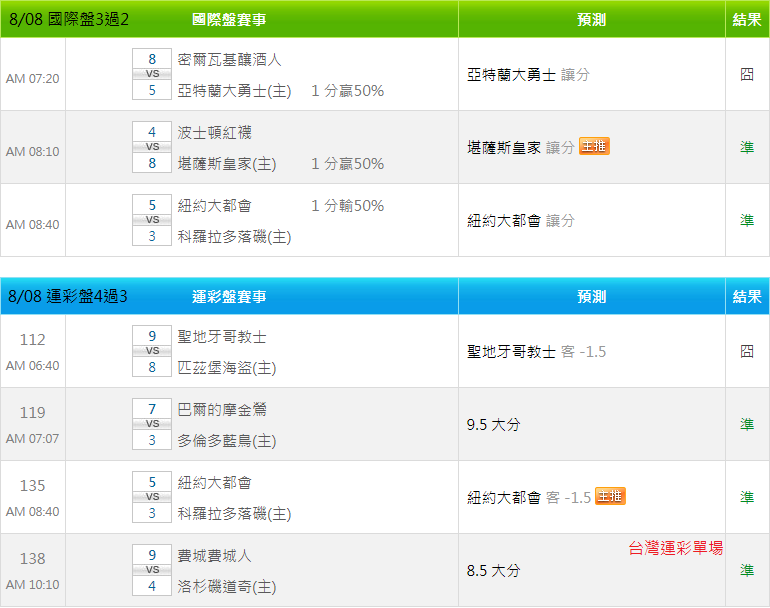Click the 囧 result for 聖地牙哥教士 prediction
This screenshot has height=608, width=770.
coord(747,352)
